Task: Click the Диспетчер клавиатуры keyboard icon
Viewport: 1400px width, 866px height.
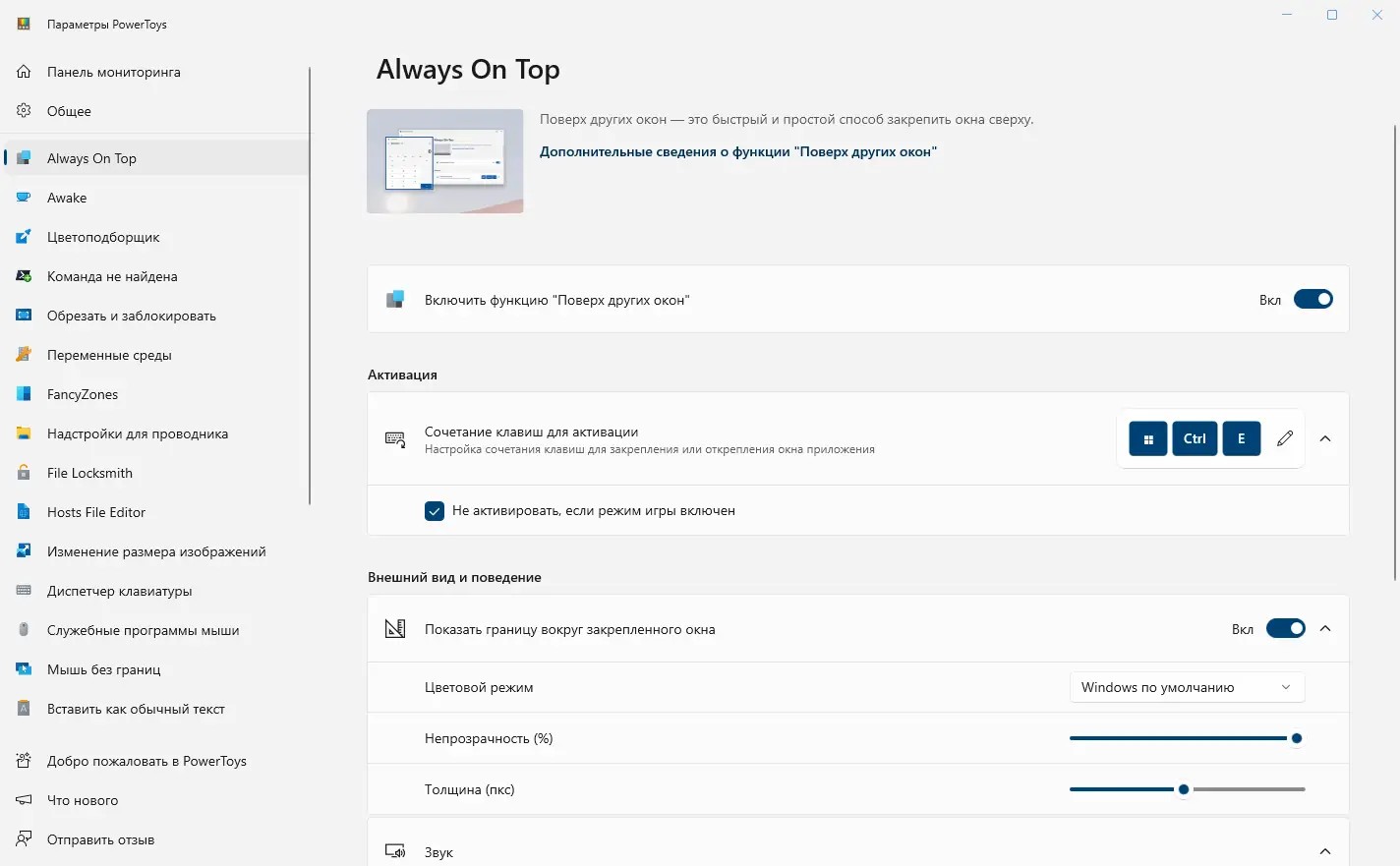Action: pyautogui.click(x=24, y=591)
